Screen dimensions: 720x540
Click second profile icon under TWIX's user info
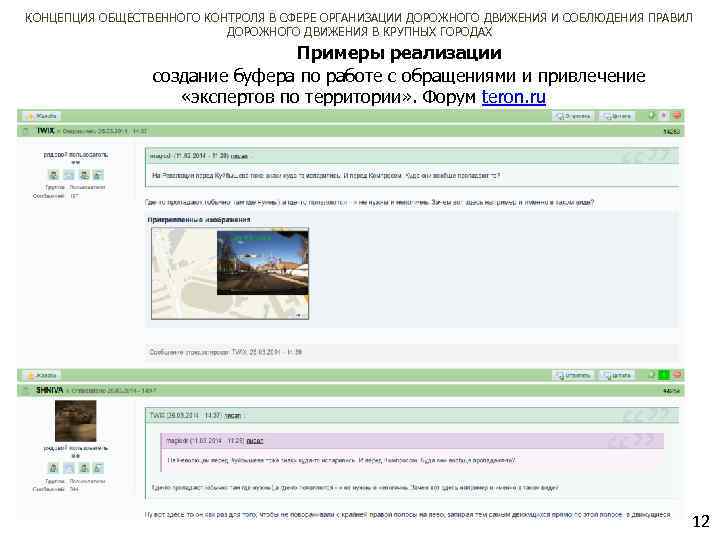click(x=68, y=175)
